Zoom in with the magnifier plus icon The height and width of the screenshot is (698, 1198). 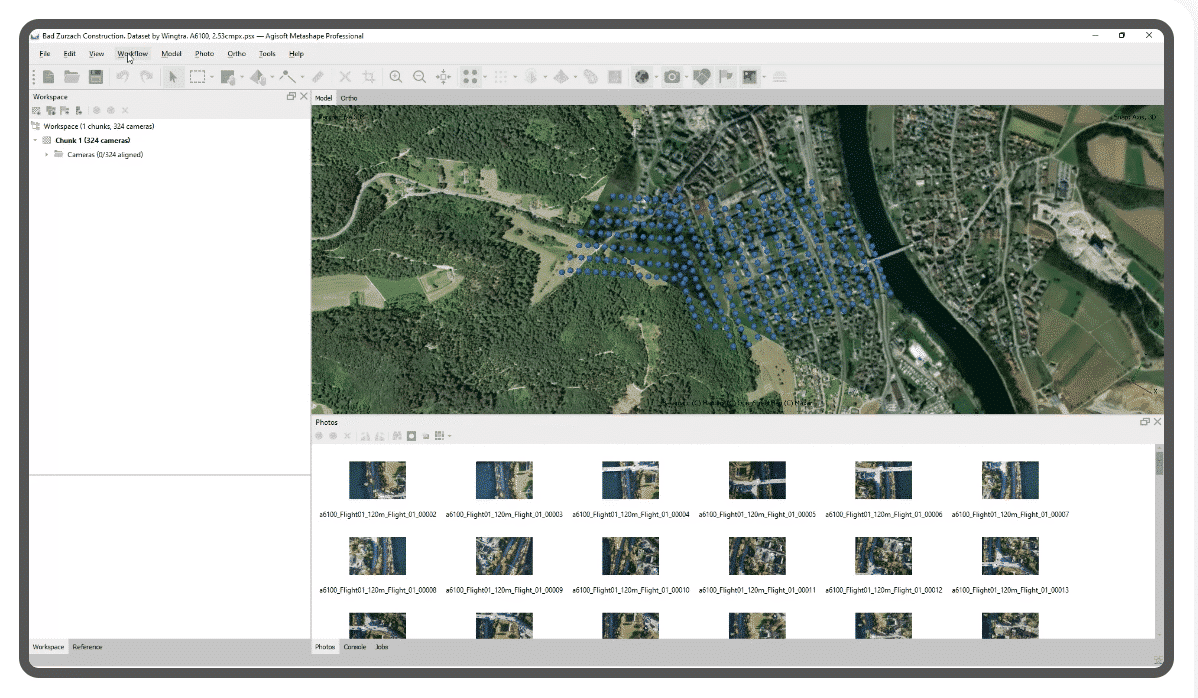pos(396,76)
